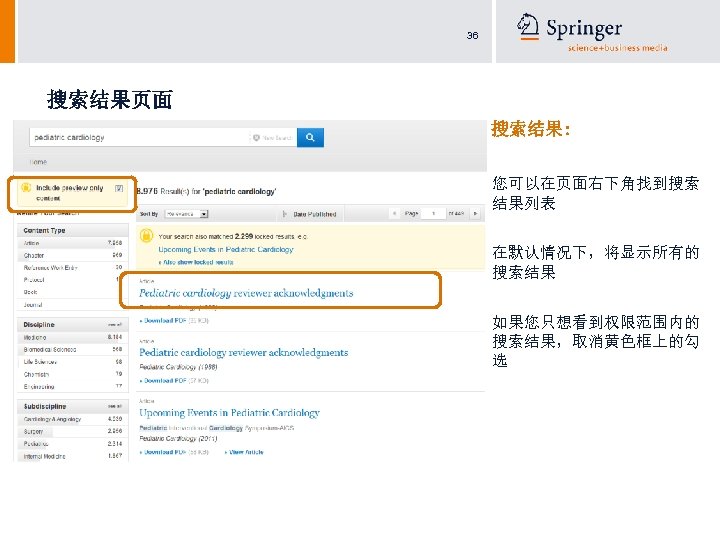Viewport: 720px width, 540px height.
Task: Download PDF of the first search result
Action: 163,321
